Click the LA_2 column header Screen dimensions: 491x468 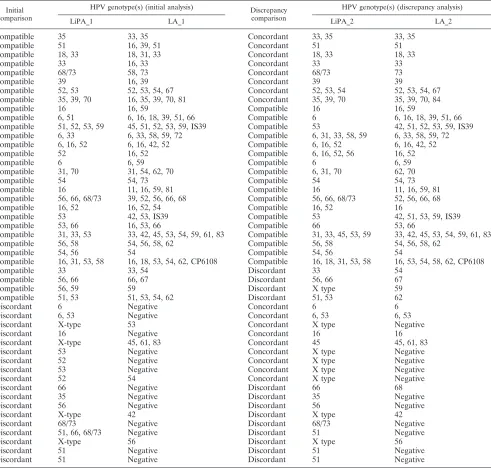click(x=443, y=22)
